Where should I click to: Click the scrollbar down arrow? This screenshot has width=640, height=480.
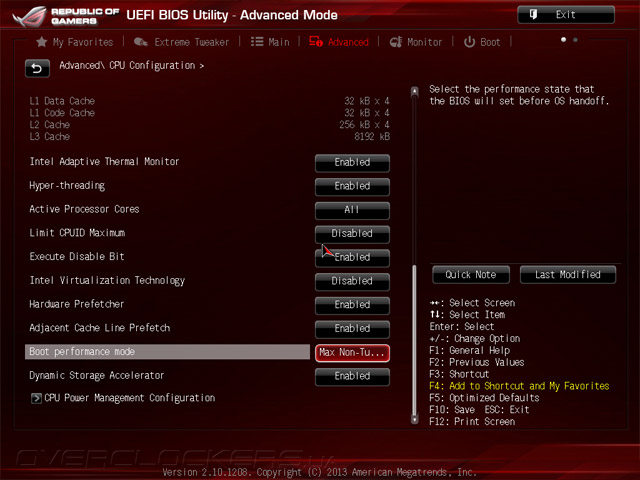coord(415,420)
